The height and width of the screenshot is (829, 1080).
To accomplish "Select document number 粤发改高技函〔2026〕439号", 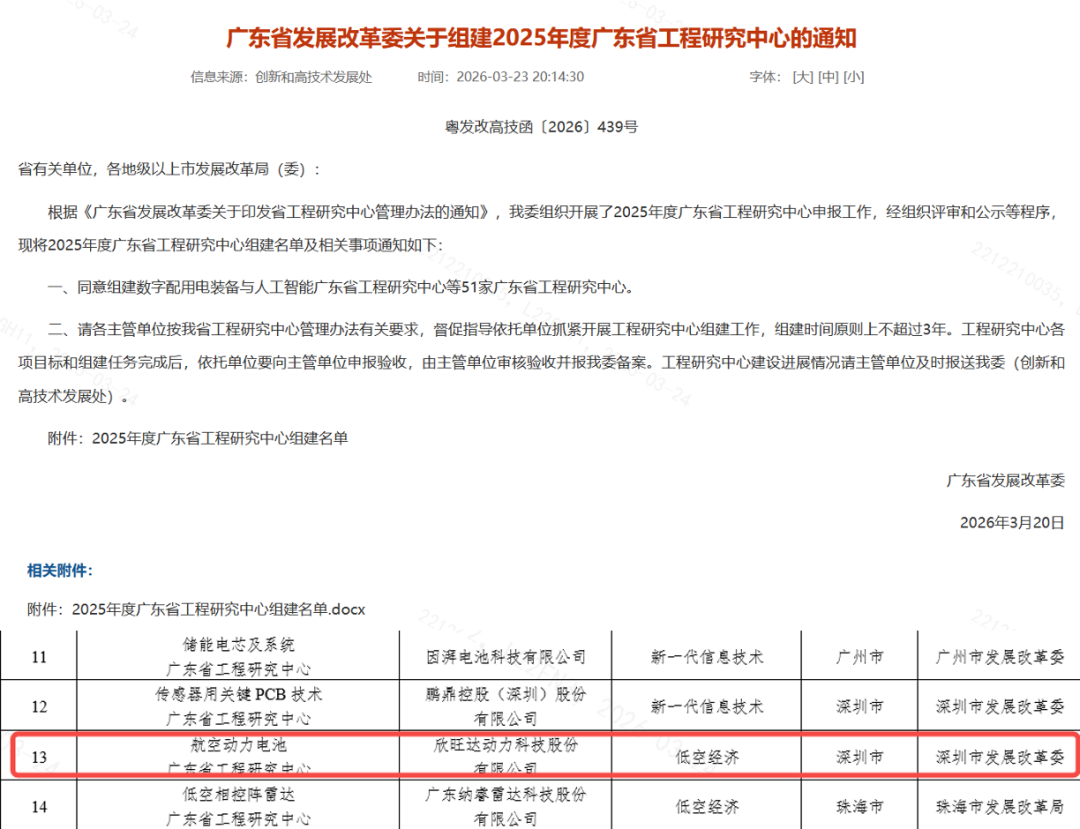I will (541, 127).
